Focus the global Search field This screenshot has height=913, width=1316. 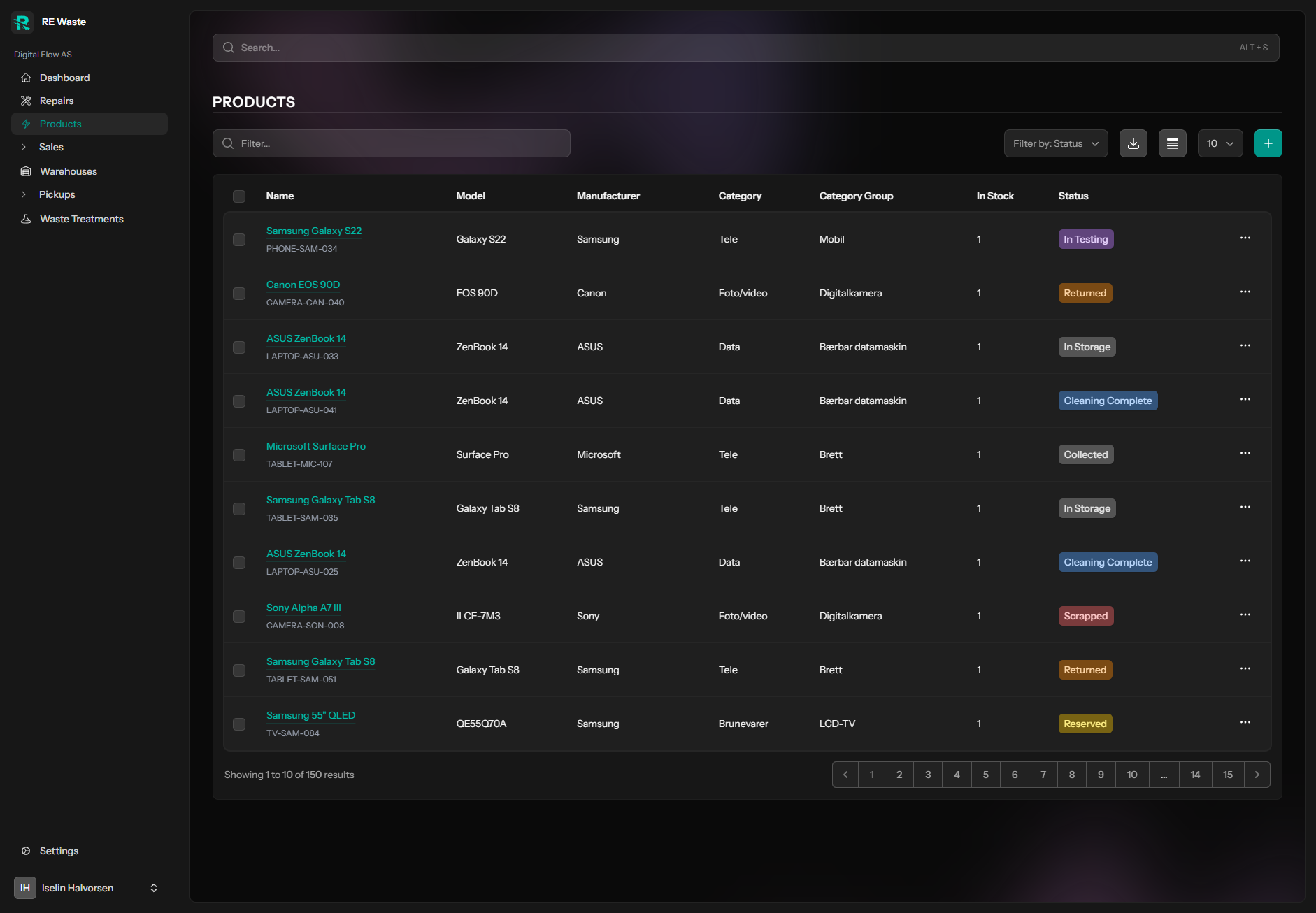pos(745,48)
